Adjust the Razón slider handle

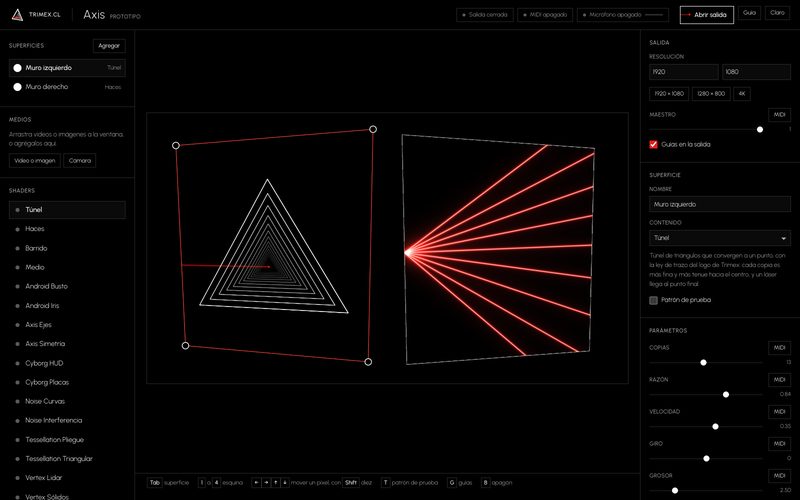726,394
